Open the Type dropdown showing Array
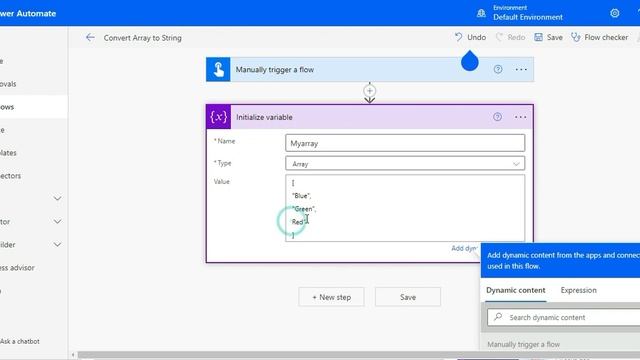The height and width of the screenshot is (360, 640). pyautogui.click(x=405, y=164)
